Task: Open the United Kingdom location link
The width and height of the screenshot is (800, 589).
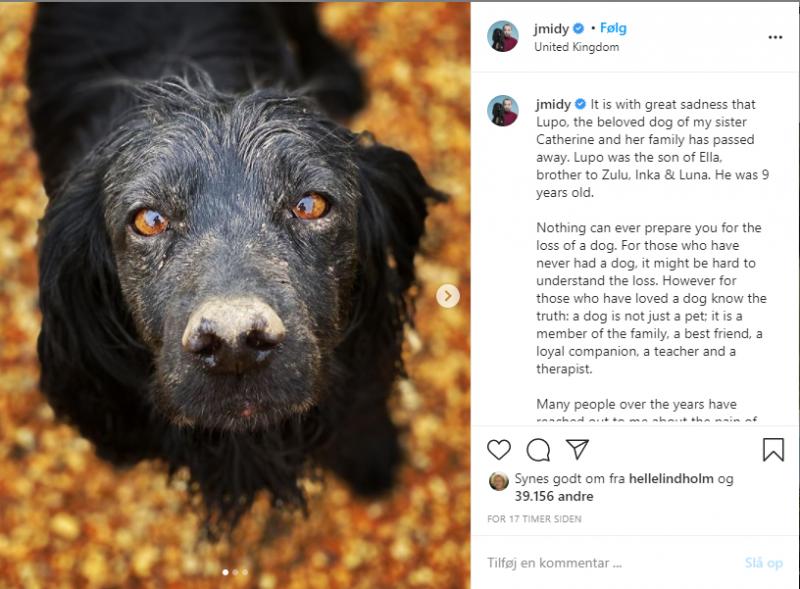Action: pyautogui.click(x=577, y=47)
